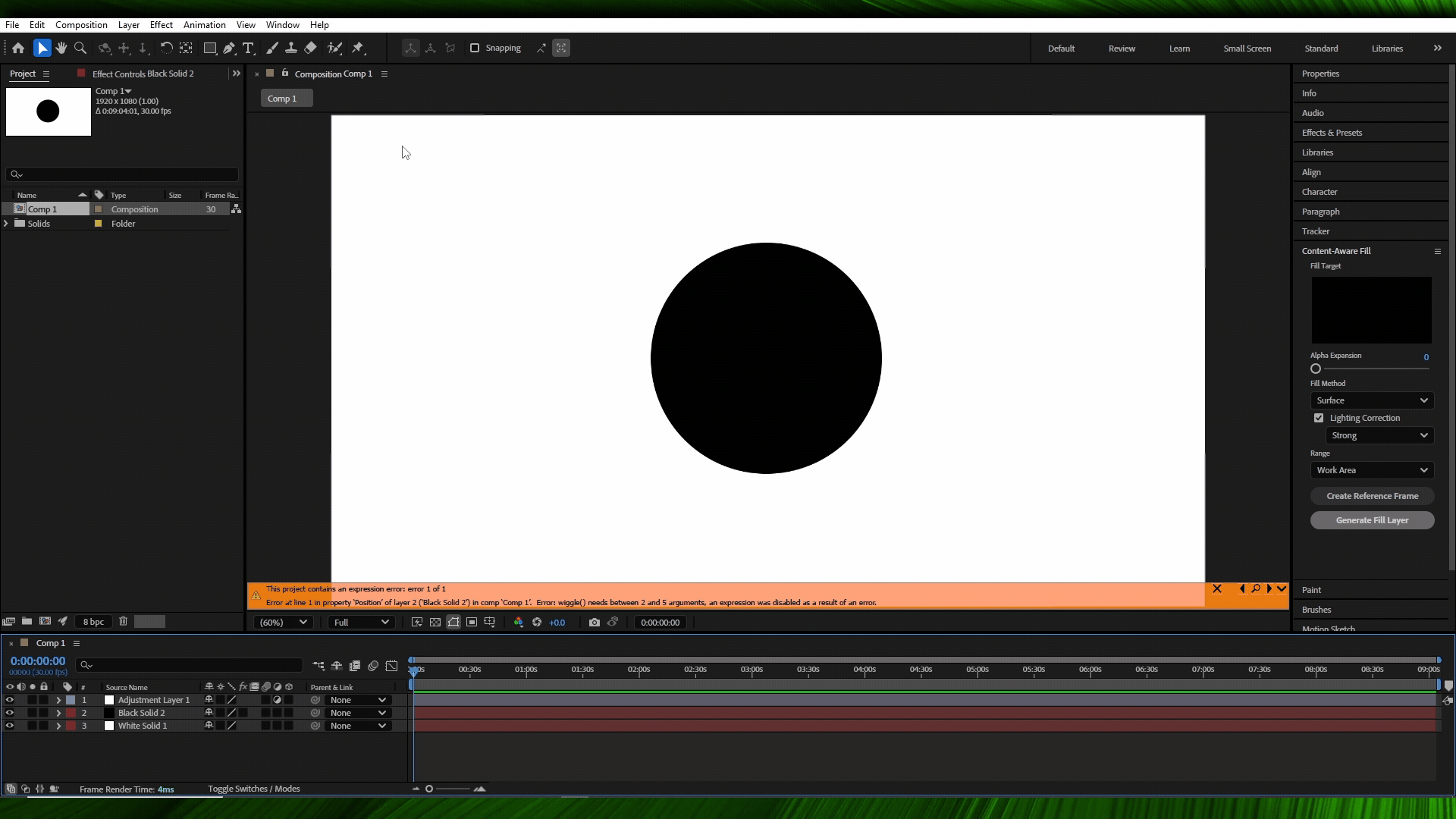Open the show channel color icon

click(519, 623)
